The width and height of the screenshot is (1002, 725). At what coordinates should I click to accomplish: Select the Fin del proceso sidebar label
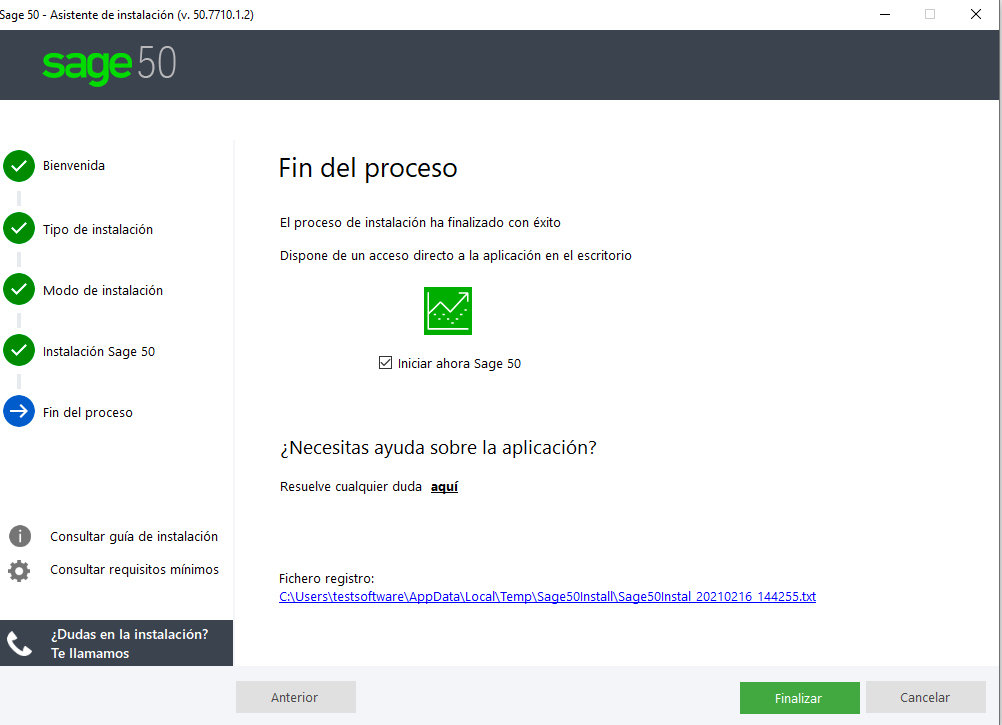click(88, 413)
